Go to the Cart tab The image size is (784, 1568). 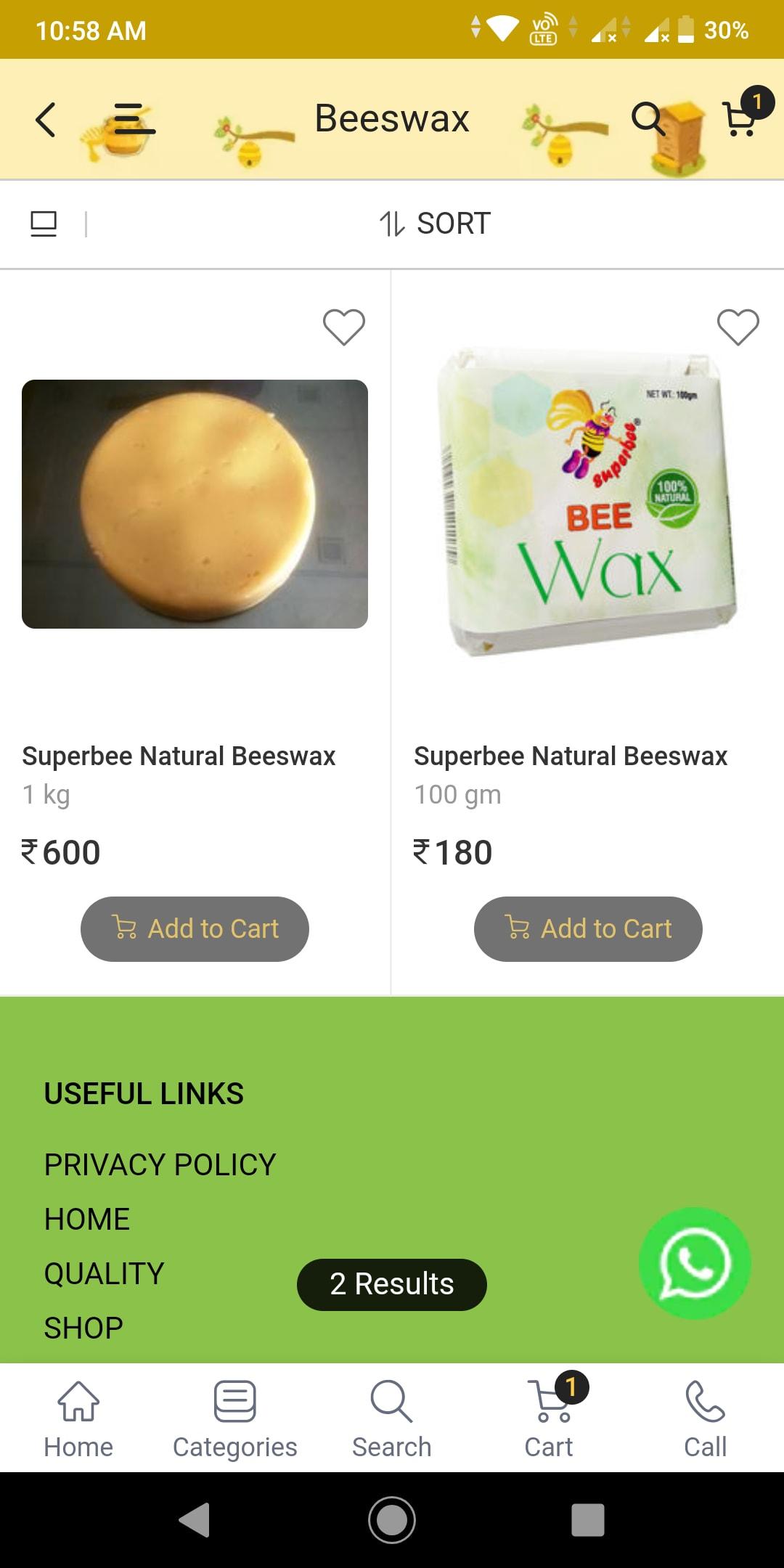click(x=550, y=1419)
